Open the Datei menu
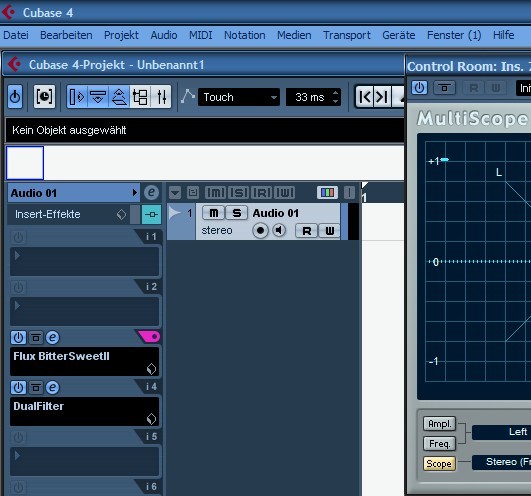This screenshot has height=496, width=531. pyautogui.click(x=16, y=35)
